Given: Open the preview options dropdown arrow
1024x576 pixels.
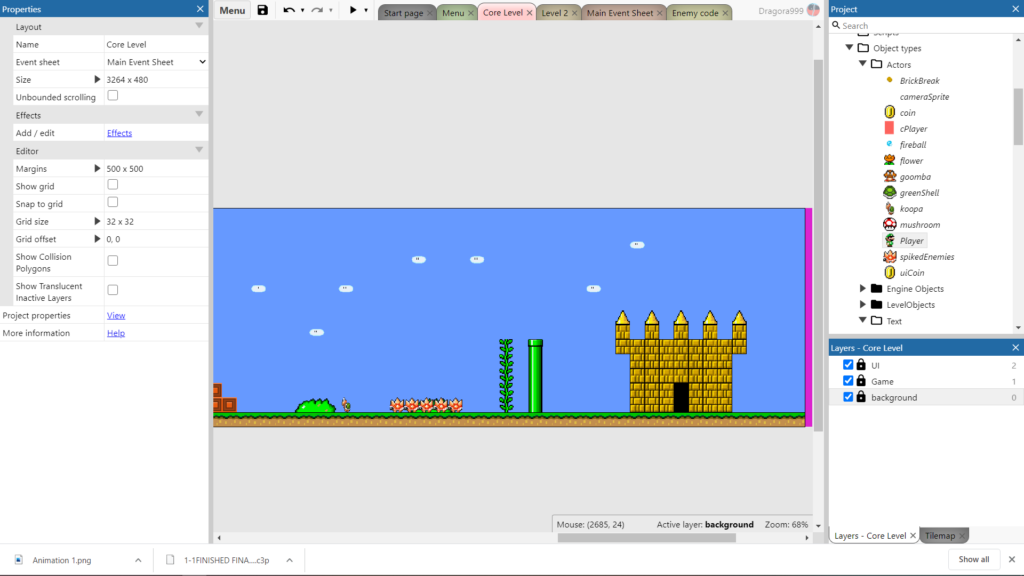Looking at the screenshot, I should click(366, 10).
